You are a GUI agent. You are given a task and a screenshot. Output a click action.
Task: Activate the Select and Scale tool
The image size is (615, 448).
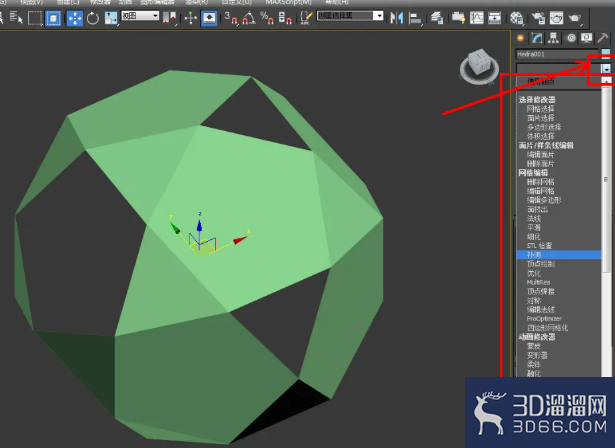(111, 18)
